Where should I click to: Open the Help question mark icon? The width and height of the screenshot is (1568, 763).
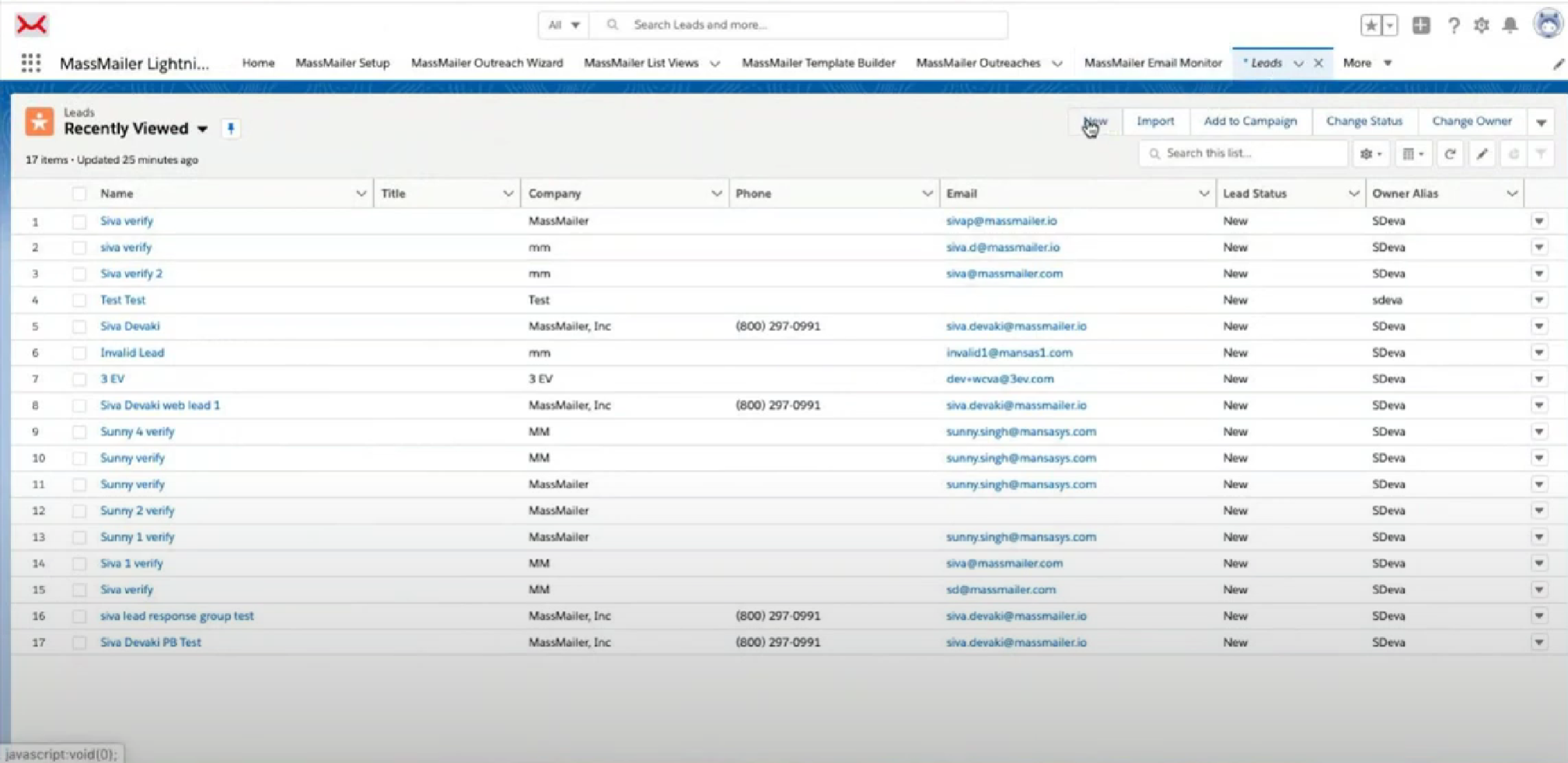coord(1453,25)
